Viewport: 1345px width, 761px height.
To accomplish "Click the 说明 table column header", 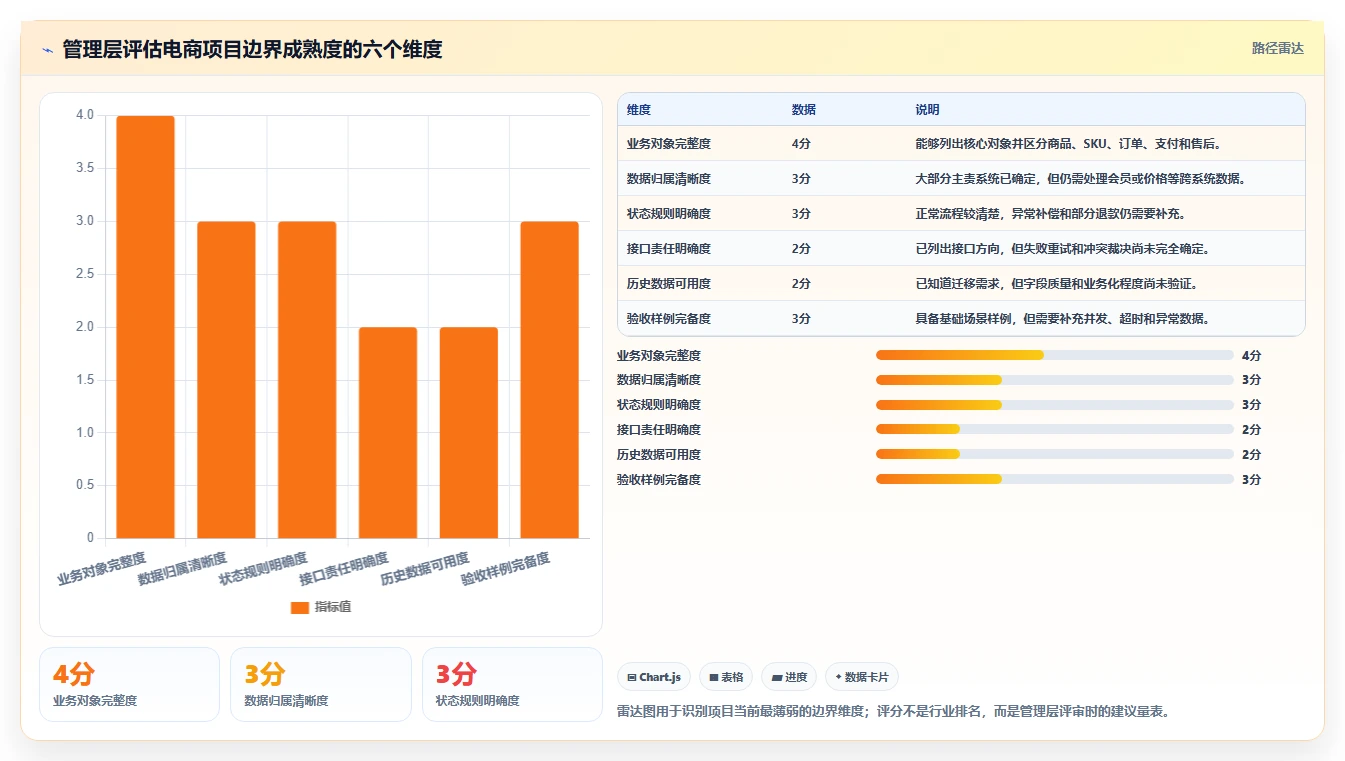I will (x=928, y=110).
